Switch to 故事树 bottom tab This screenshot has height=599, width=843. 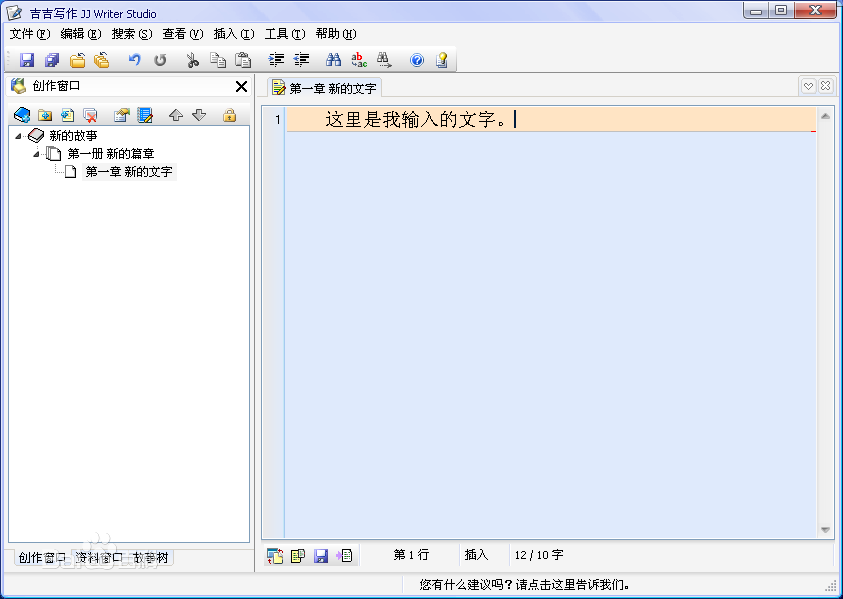coord(151,558)
